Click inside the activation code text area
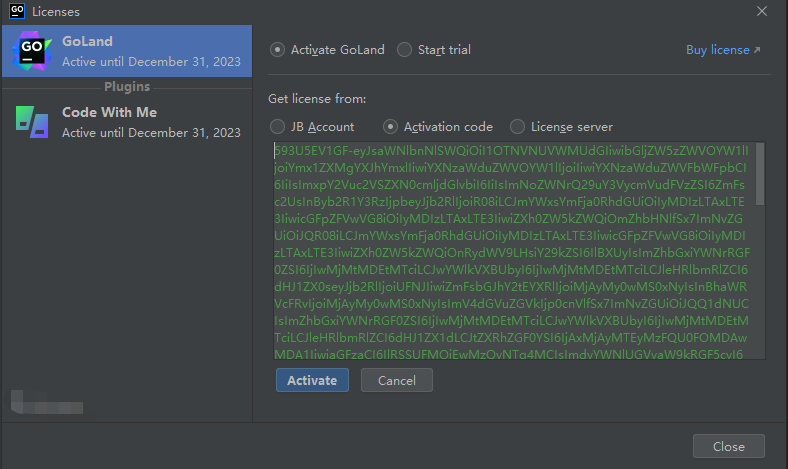This screenshot has height=469, width=788. coord(510,250)
